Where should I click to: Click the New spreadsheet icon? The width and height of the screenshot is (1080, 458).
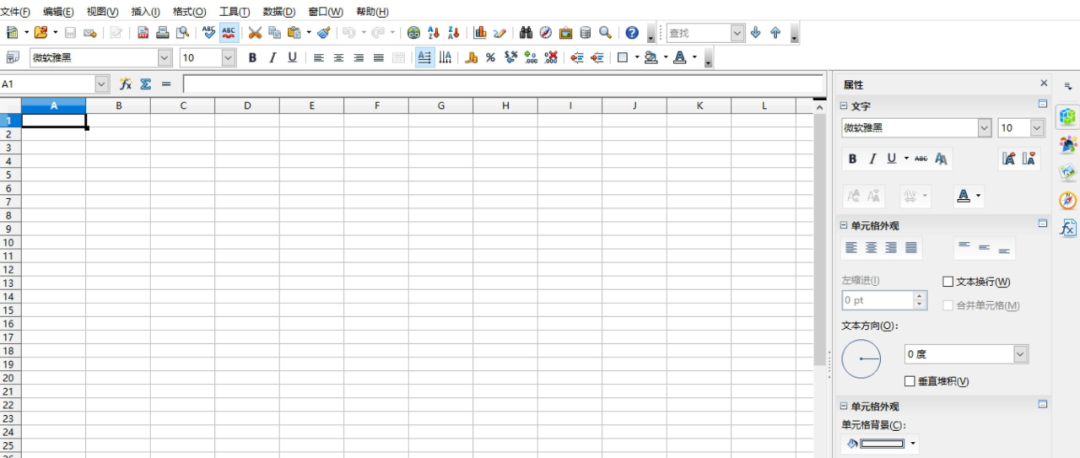pos(12,32)
